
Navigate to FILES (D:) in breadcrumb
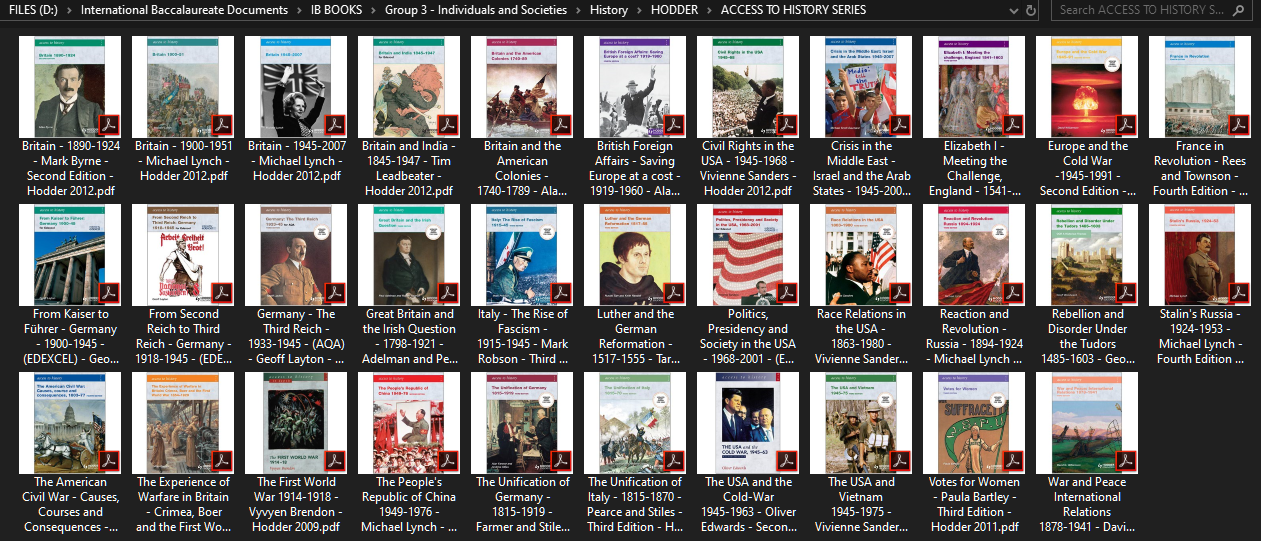click(31, 10)
